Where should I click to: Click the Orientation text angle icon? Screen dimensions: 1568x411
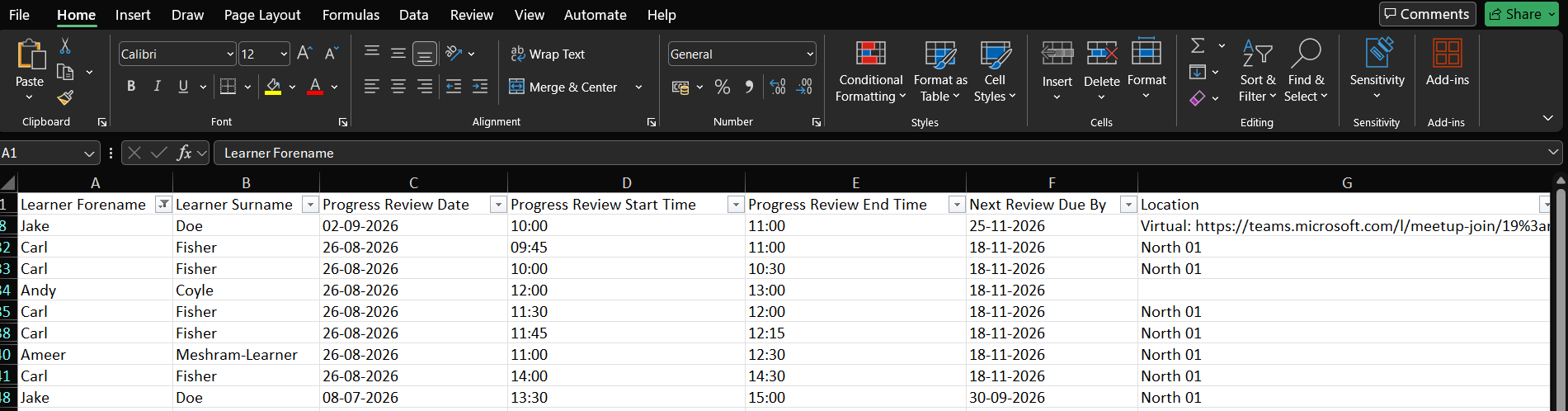tap(453, 53)
